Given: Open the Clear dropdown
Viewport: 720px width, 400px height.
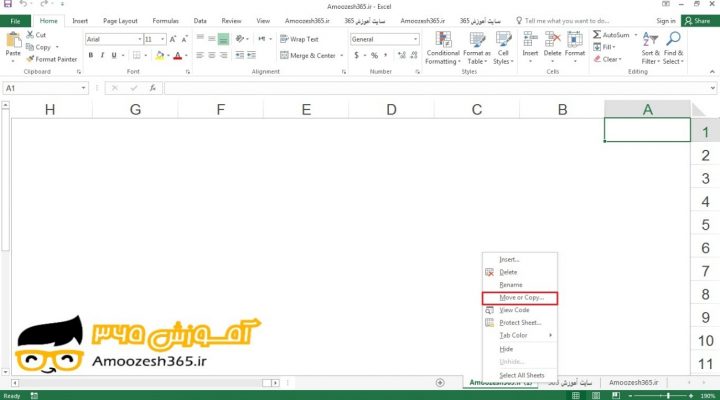Looking at the screenshot, I should (x=608, y=59).
